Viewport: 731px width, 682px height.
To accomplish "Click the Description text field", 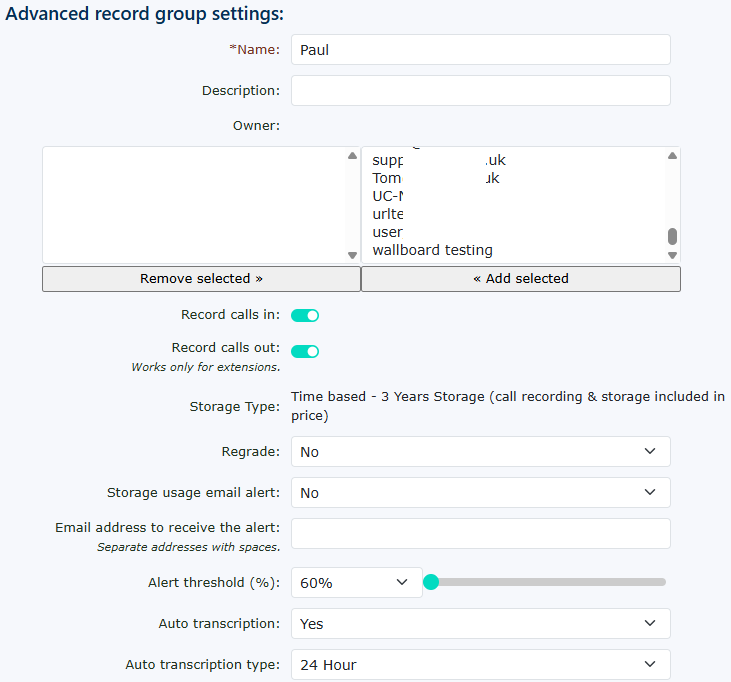I will 480,91.
